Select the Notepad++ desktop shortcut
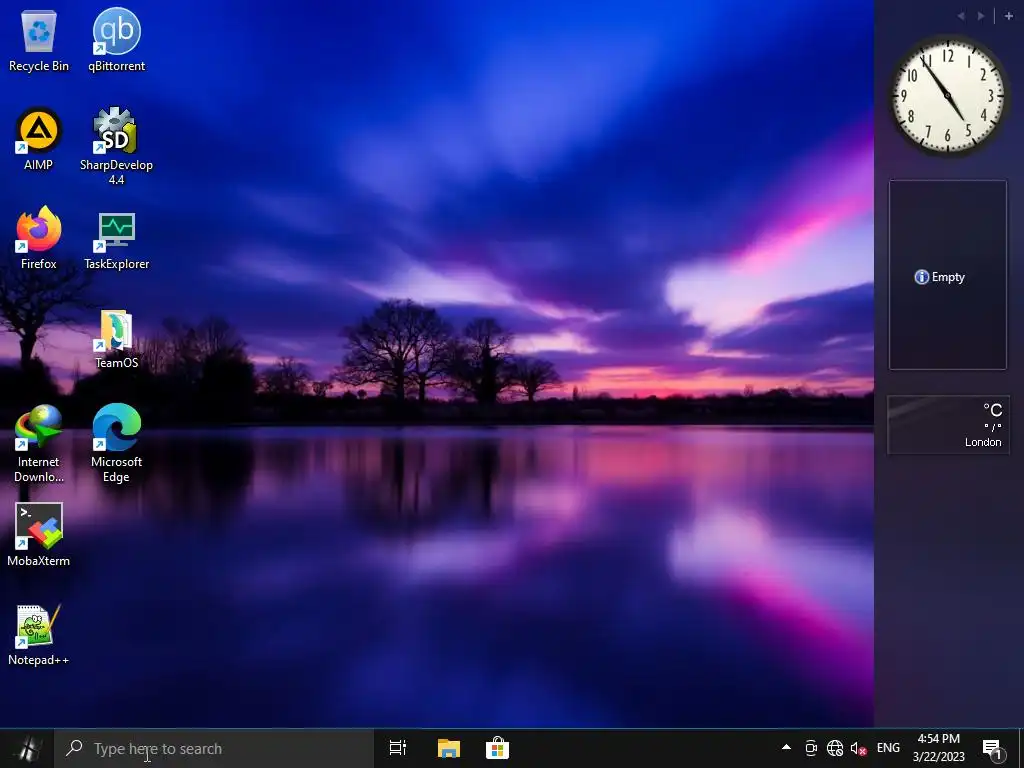The image size is (1024, 768). point(39,635)
